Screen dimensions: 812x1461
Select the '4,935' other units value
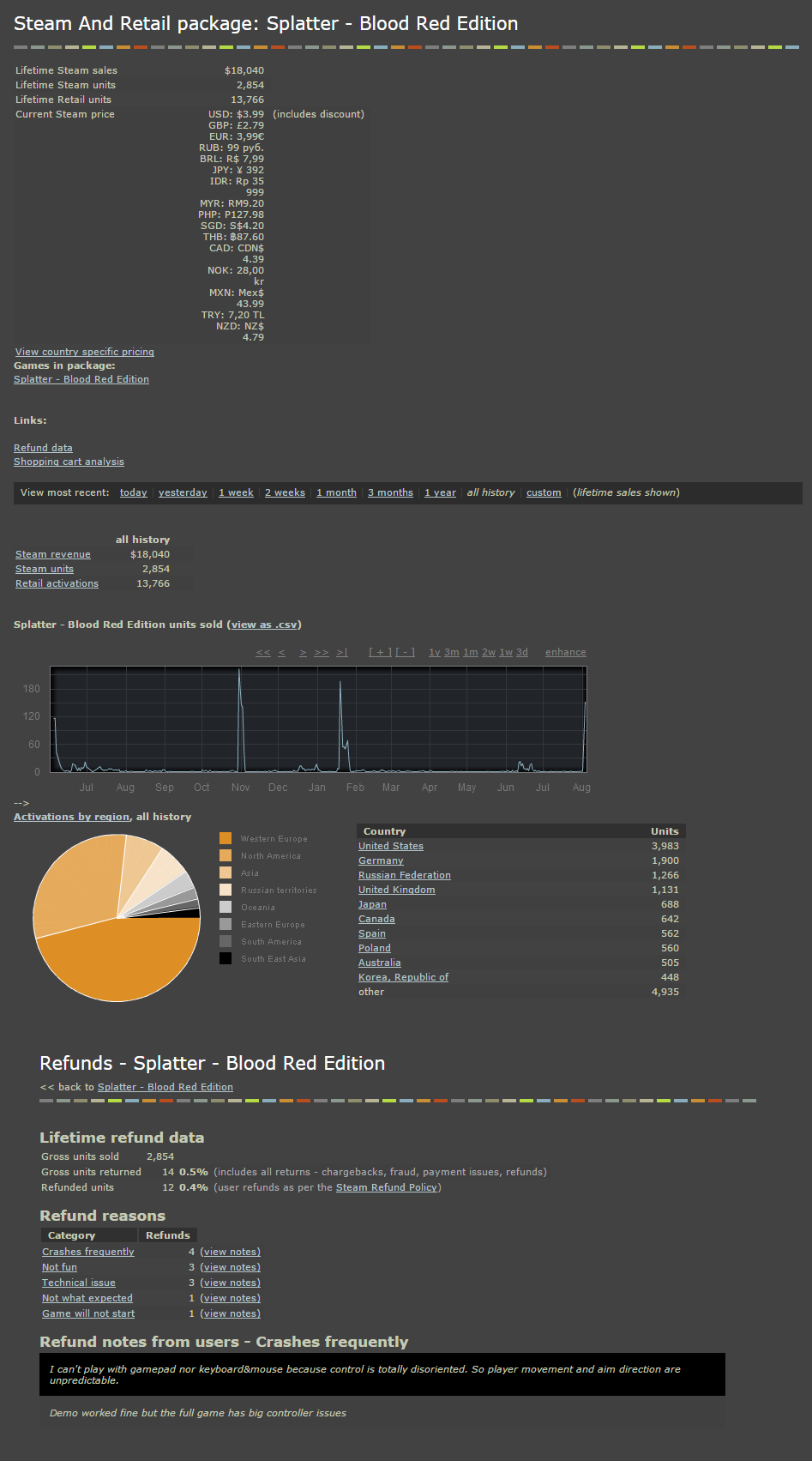[x=665, y=992]
